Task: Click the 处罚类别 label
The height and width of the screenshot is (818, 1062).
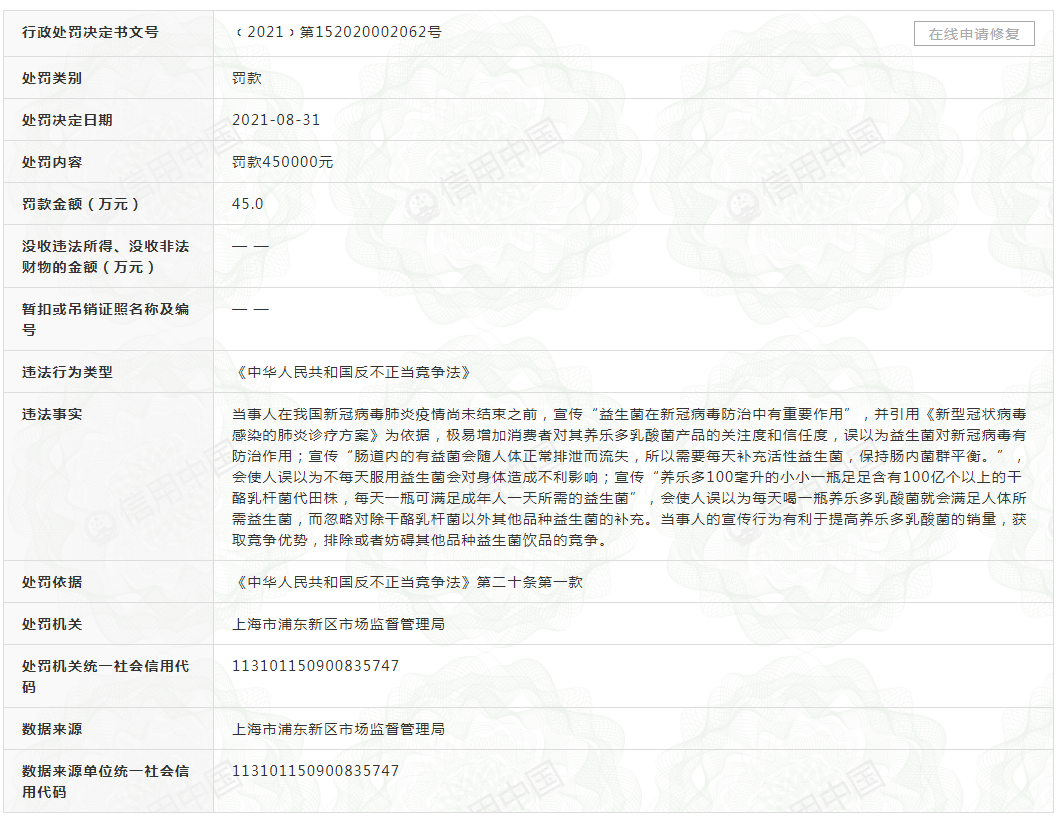Action: point(51,78)
